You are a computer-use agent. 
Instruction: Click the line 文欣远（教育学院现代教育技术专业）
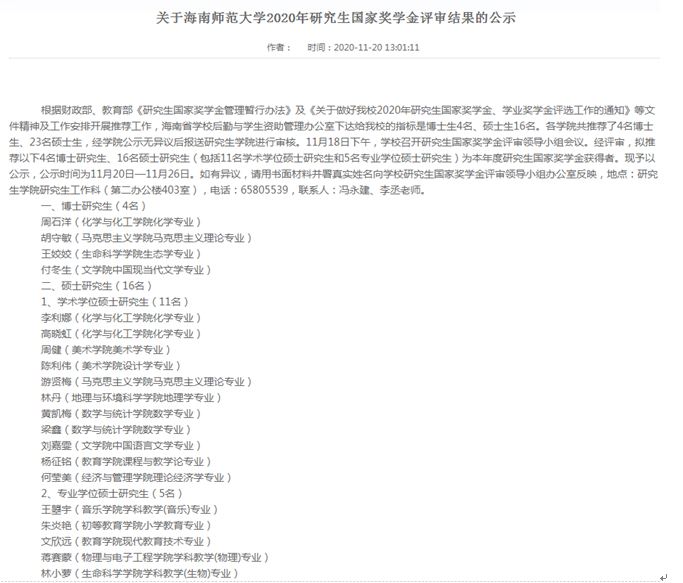126,542
